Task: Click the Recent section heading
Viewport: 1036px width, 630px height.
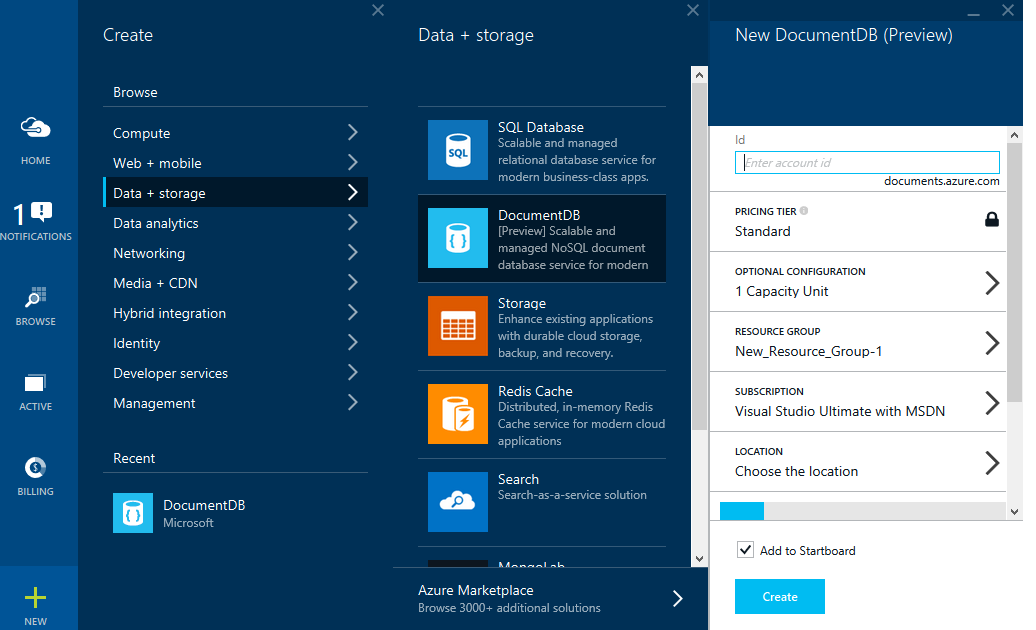Action: click(x=134, y=458)
